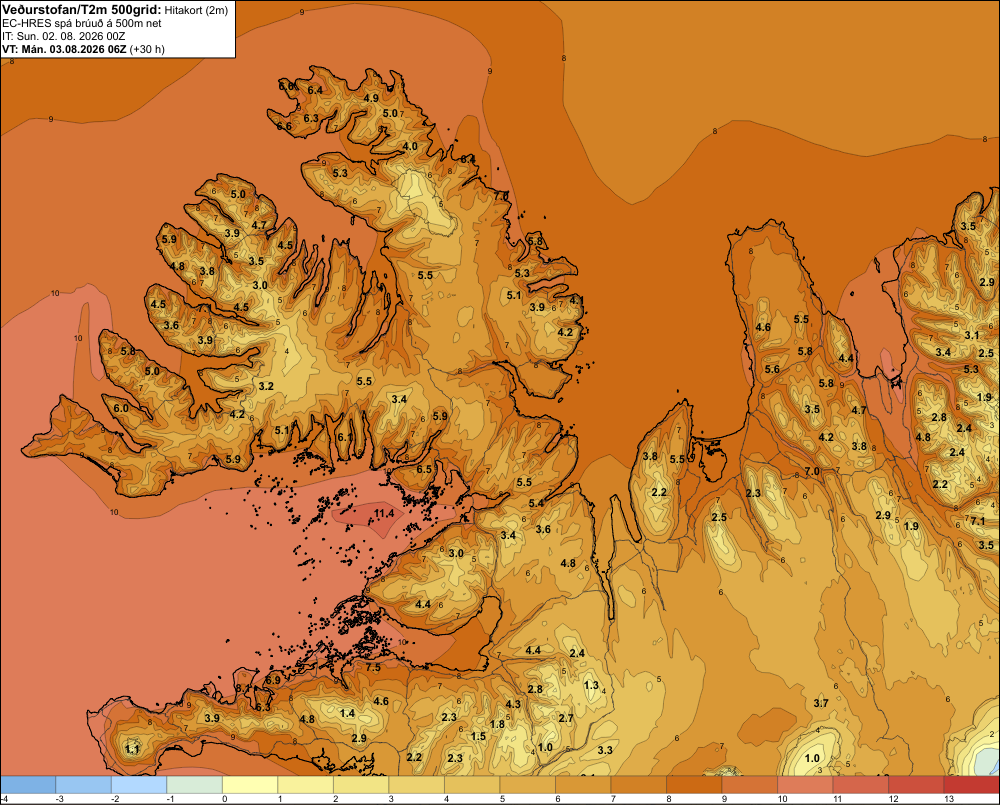Click the 6.0 temperature value

coord(121,408)
